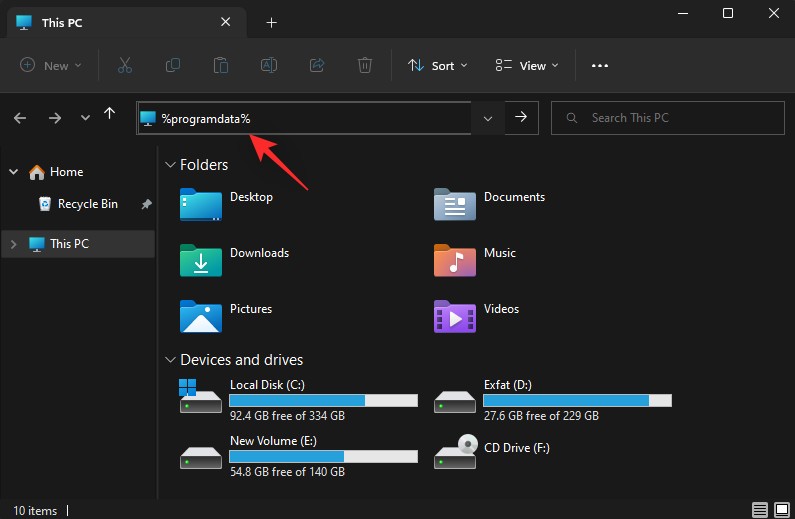This screenshot has width=795, height=519.
Task: Collapse the Devices and drives section
Action: pyautogui.click(x=170, y=360)
